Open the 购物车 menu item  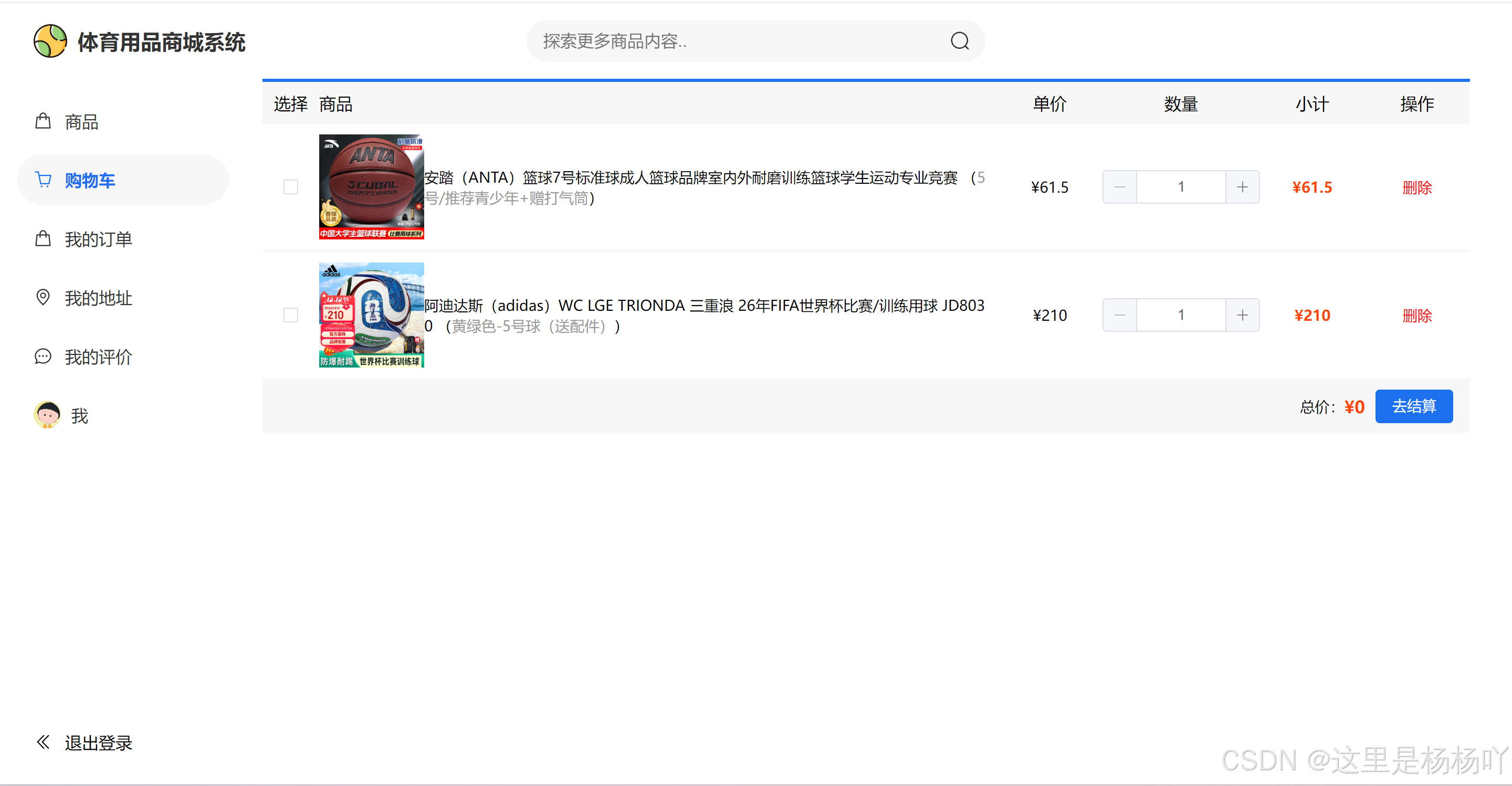pos(123,180)
